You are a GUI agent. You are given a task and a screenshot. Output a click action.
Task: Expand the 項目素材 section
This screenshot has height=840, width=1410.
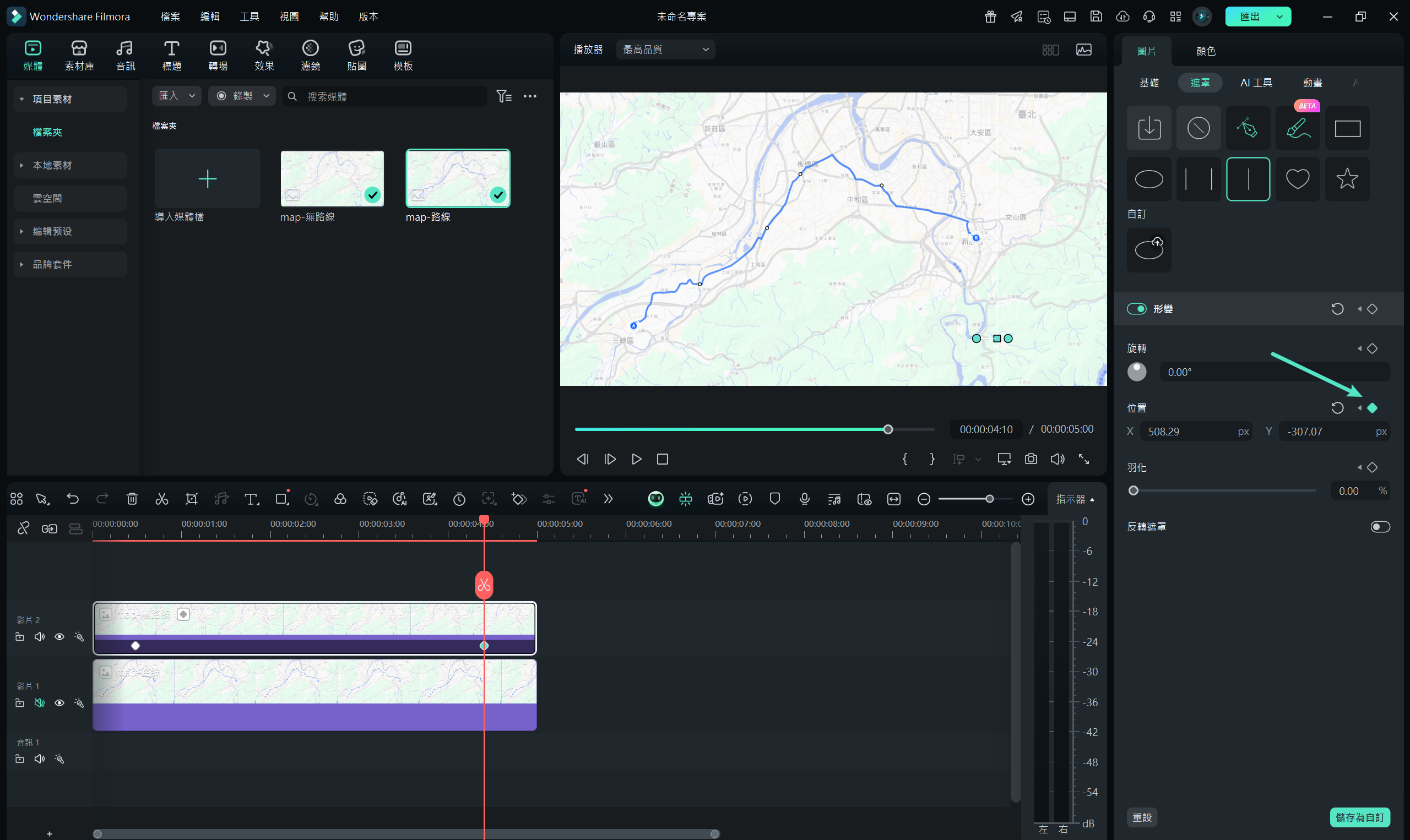[71, 99]
